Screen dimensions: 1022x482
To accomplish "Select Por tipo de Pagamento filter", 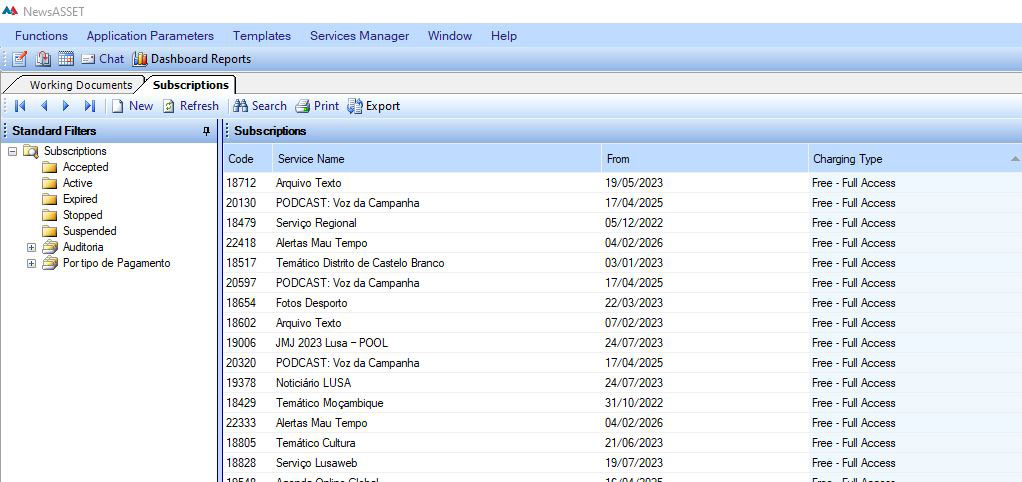I will point(117,264).
